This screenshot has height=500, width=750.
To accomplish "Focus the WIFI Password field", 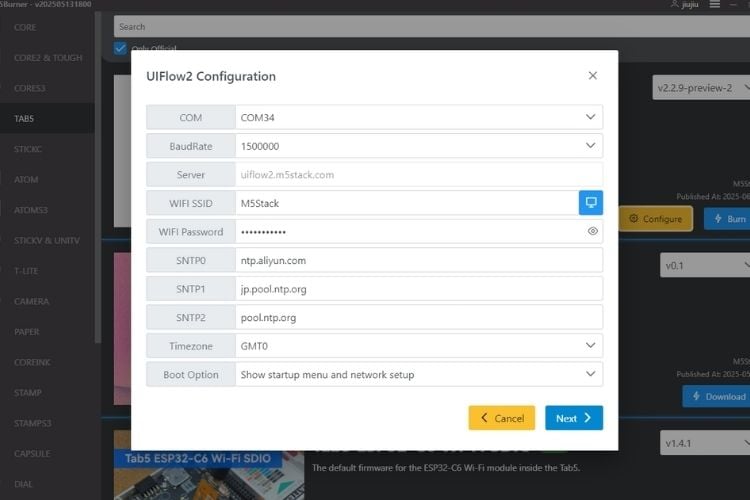I will [419, 232].
